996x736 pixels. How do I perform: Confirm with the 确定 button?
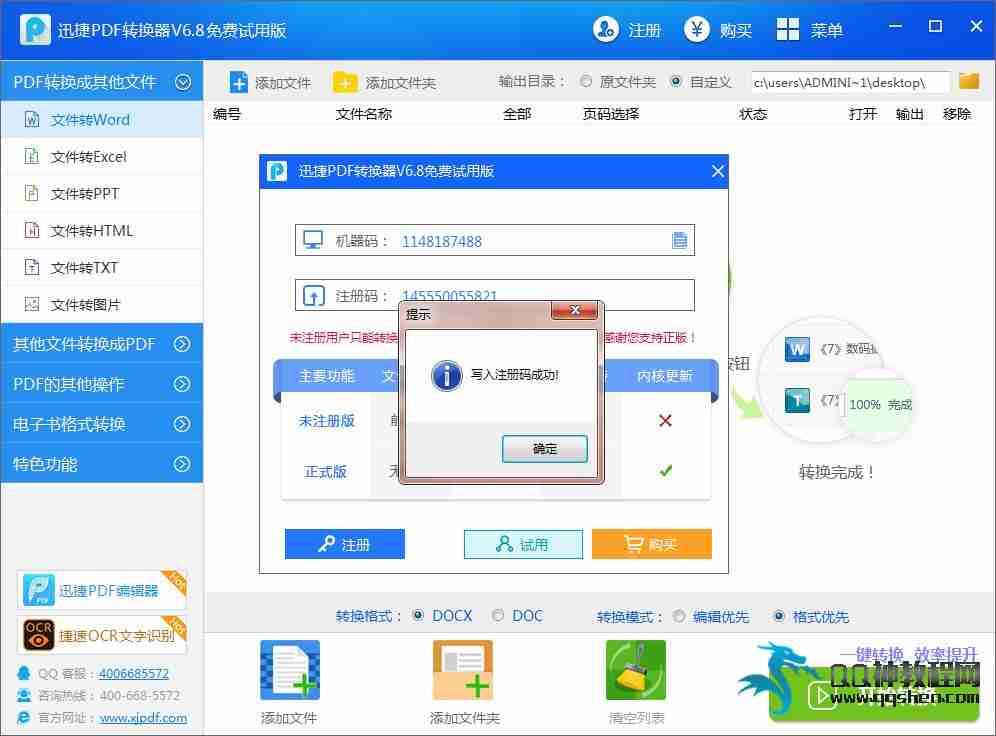point(544,448)
